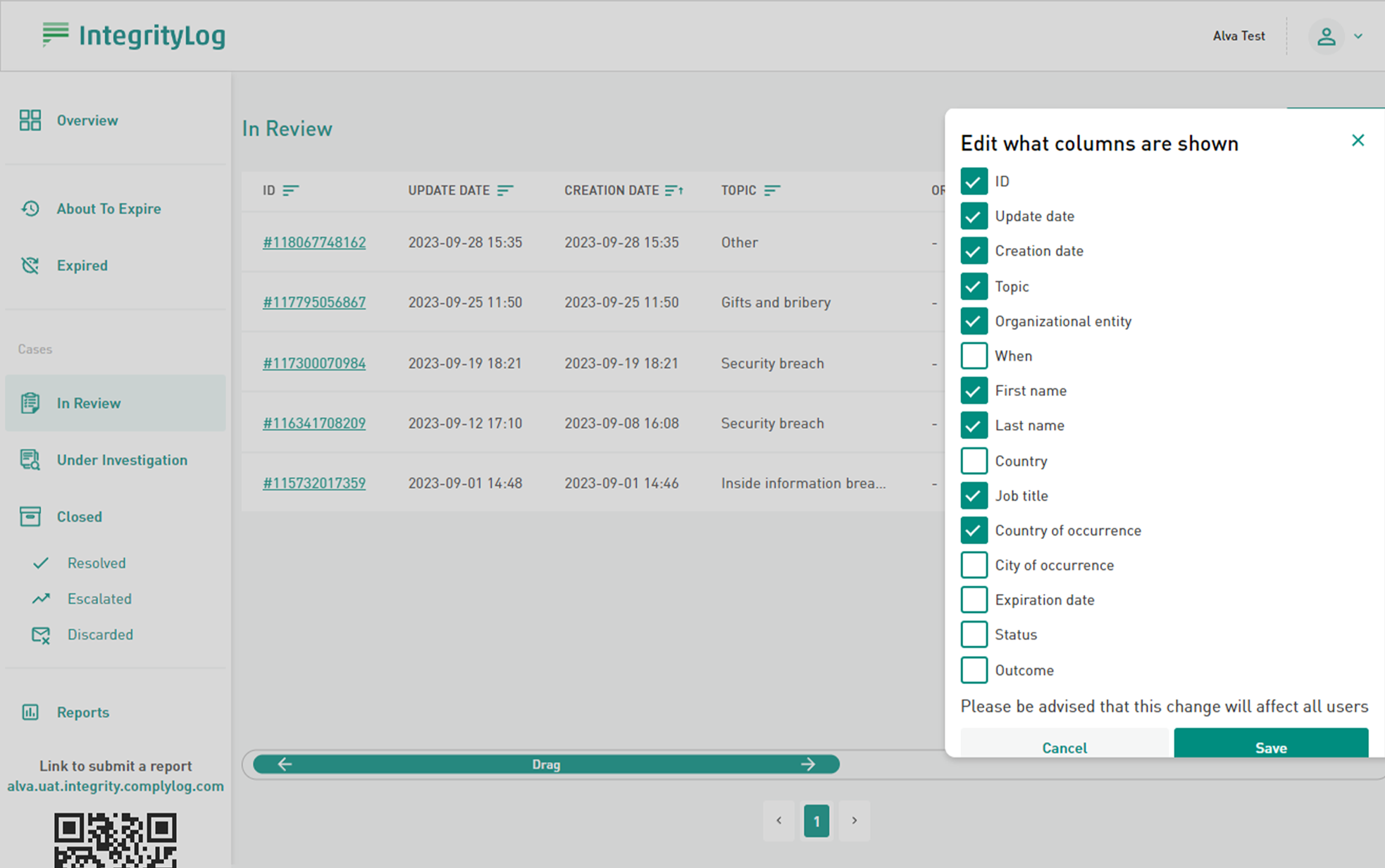
Task: Check the Expiration date checkbox
Action: [974, 600]
